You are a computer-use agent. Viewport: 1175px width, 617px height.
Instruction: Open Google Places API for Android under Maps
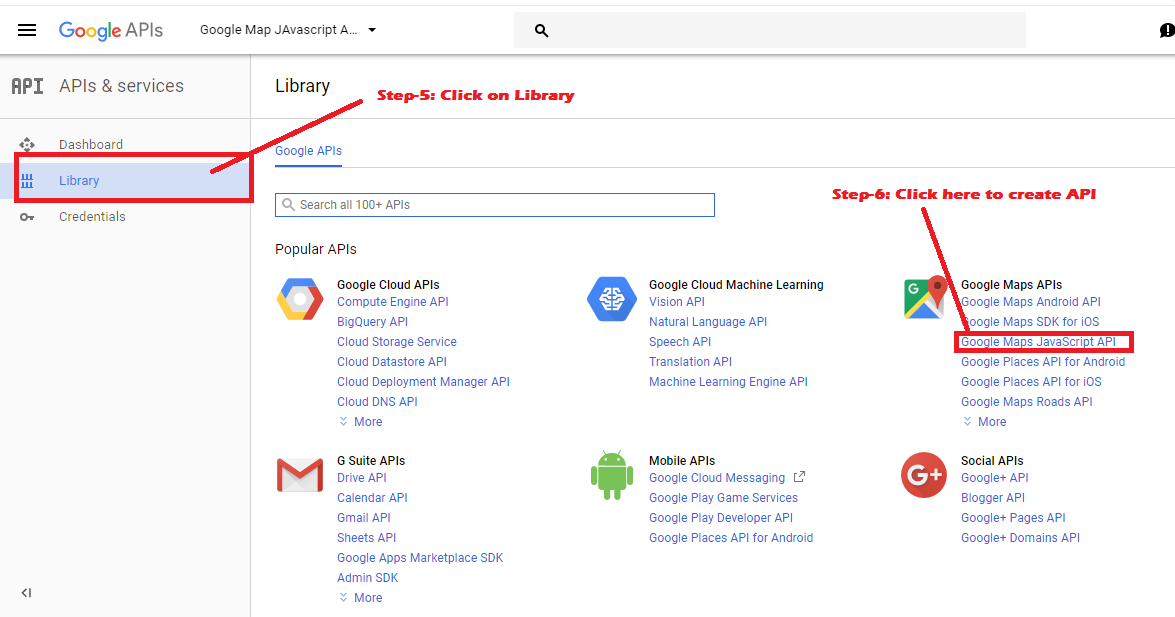(1043, 362)
